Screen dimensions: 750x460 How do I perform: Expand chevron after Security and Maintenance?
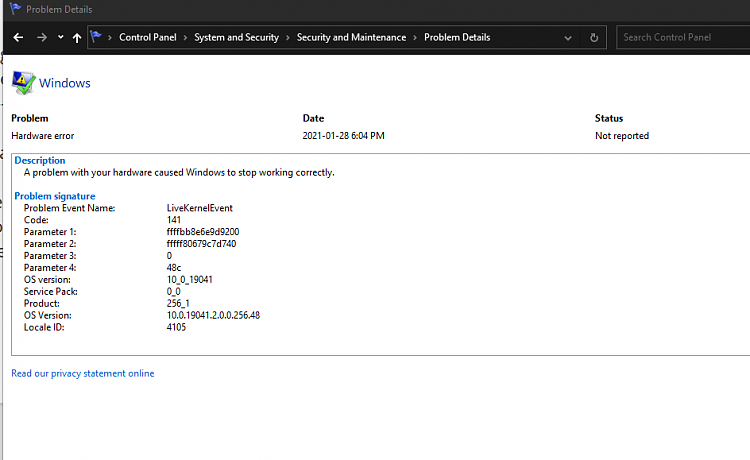[415, 37]
